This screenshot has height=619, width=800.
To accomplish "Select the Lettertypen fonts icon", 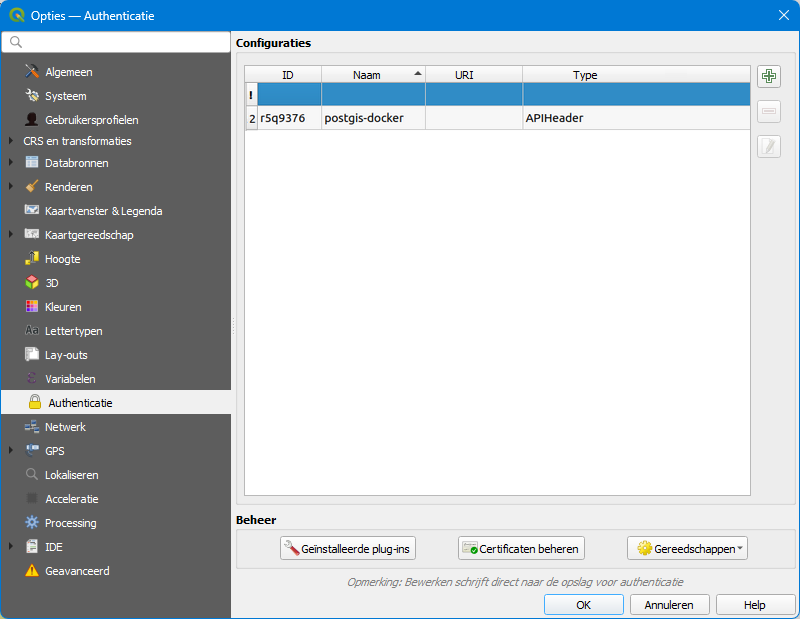I will pos(33,330).
